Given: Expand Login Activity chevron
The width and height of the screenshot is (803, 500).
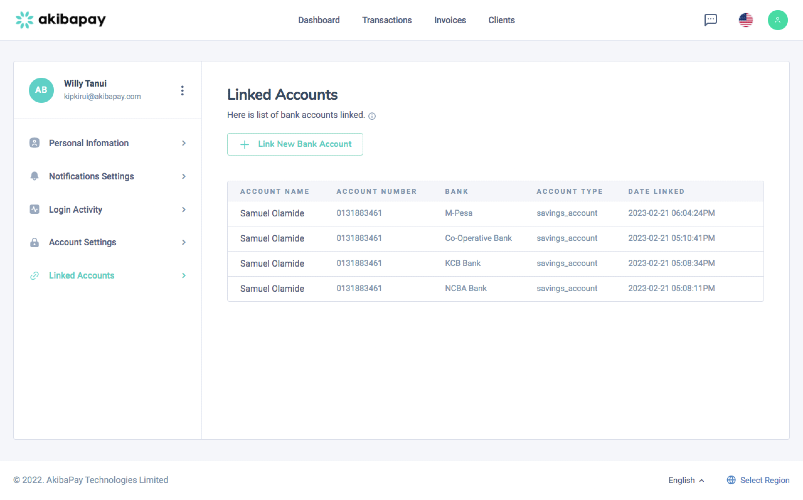Looking at the screenshot, I should pyautogui.click(x=183, y=210).
